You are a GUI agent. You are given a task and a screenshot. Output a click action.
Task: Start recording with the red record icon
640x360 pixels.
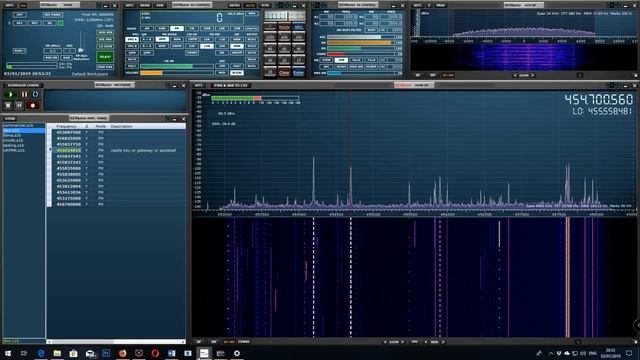pos(33,105)
